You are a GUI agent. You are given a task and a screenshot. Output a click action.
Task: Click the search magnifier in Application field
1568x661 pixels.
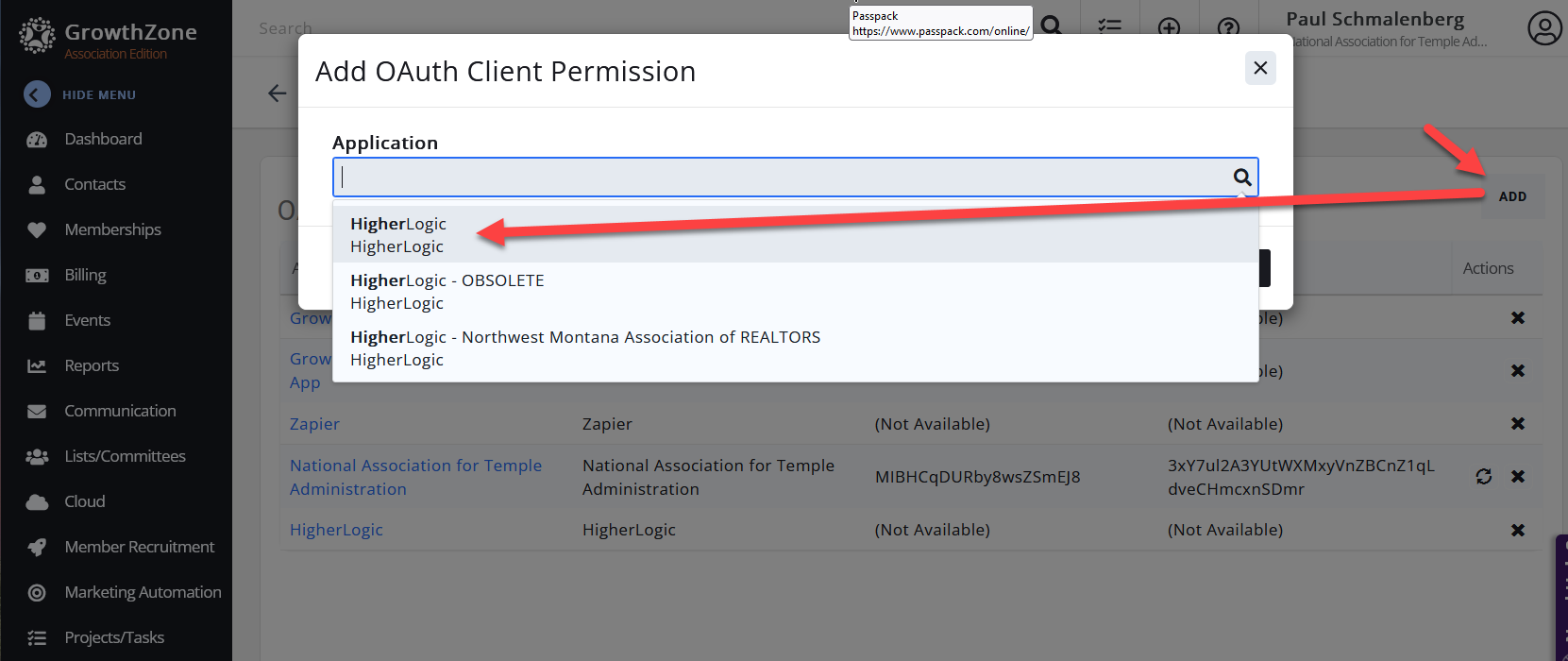point(1241,178)
